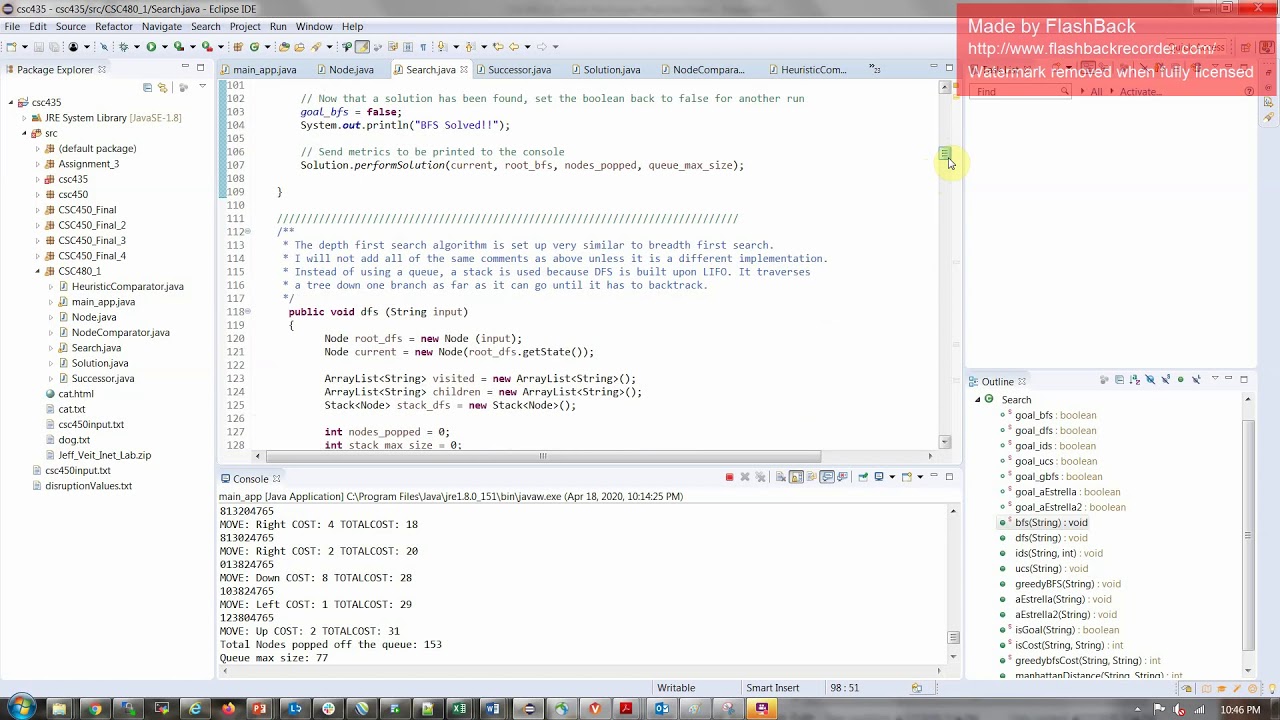Select isGoal(String) in Outline

click(x=1066, y=630)
